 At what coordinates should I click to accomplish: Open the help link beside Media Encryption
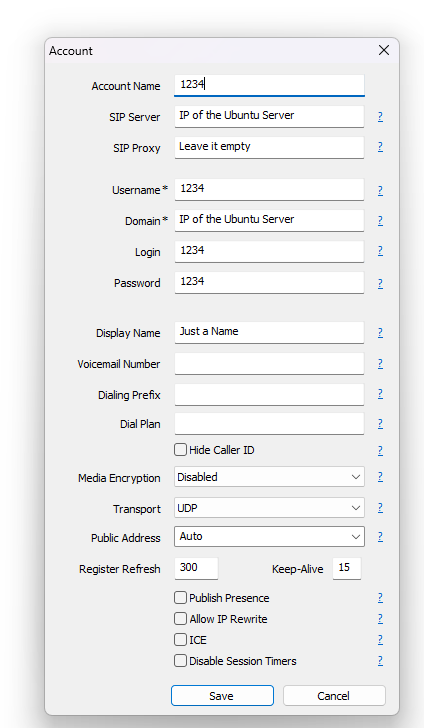click(380, 477)
